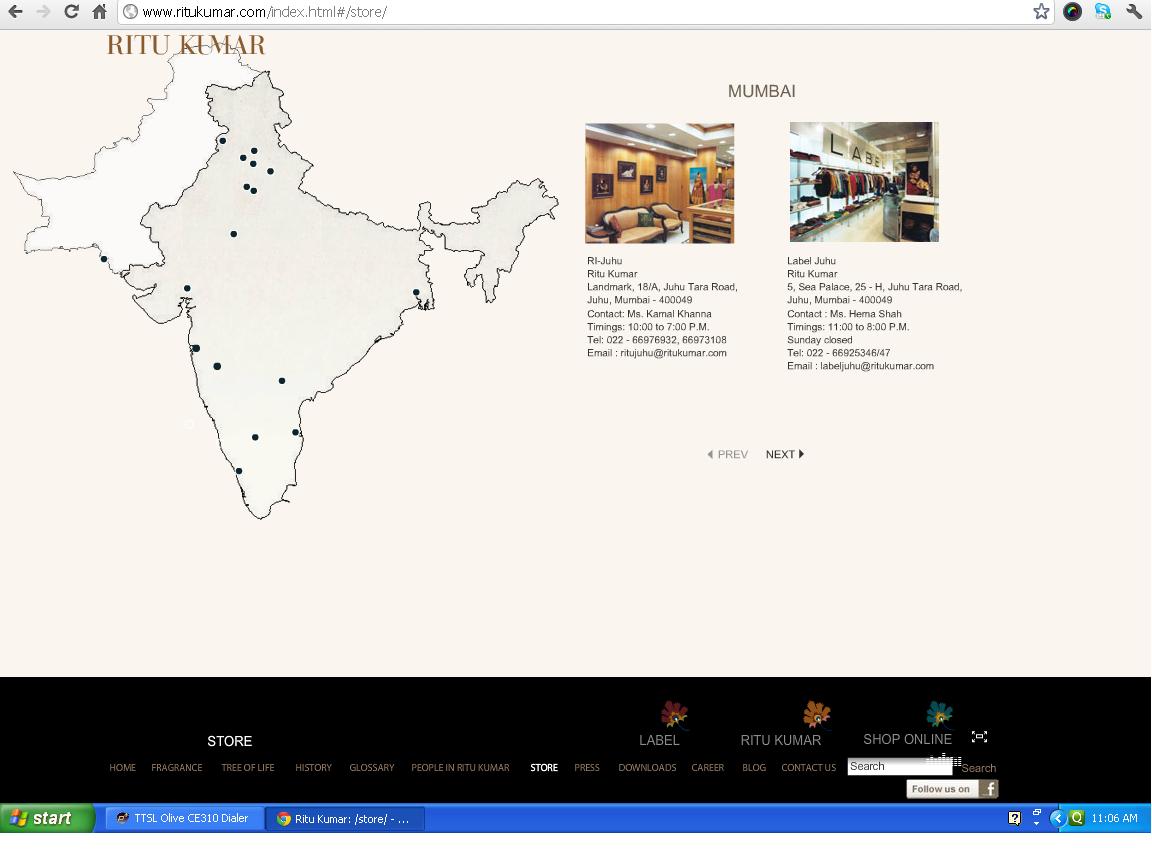
Task: Select the Ahmedabad store dot on map
Action: [187, 288]
